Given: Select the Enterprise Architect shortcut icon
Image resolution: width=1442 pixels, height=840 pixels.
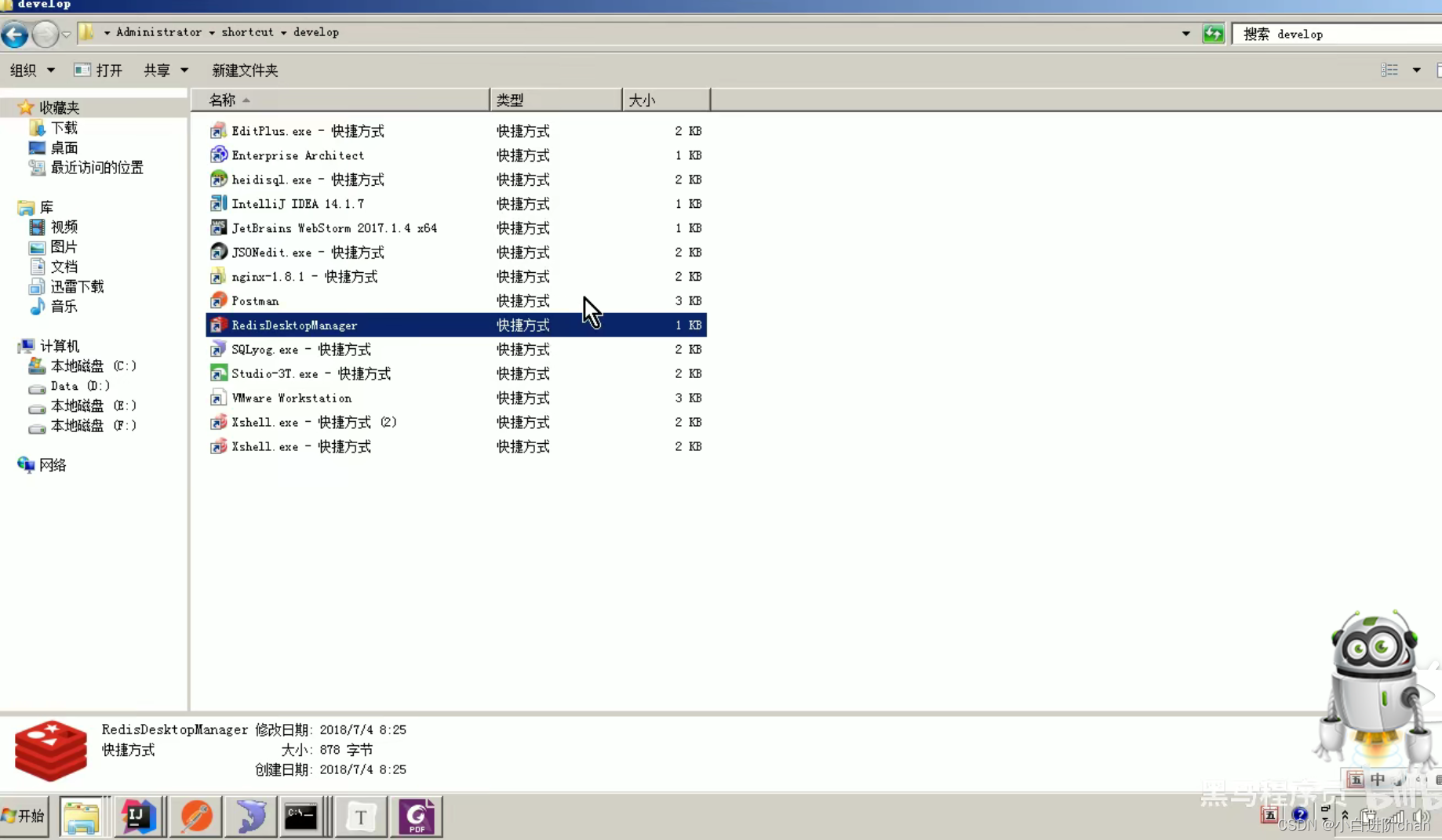Looking at the screenshot, I should [x=218, y=155].
